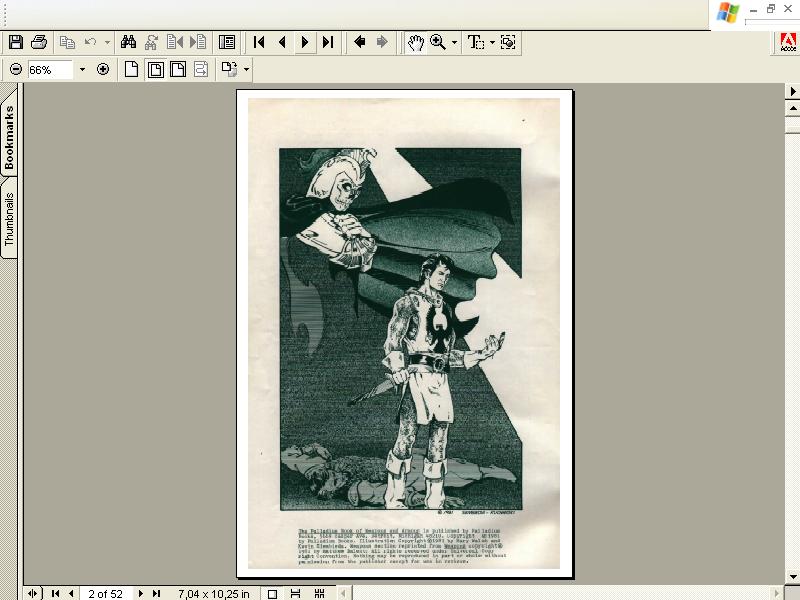This screenshot has width=800, height=600.
Task: Click the displayed PDF page illustration
Action: point(401,329)
